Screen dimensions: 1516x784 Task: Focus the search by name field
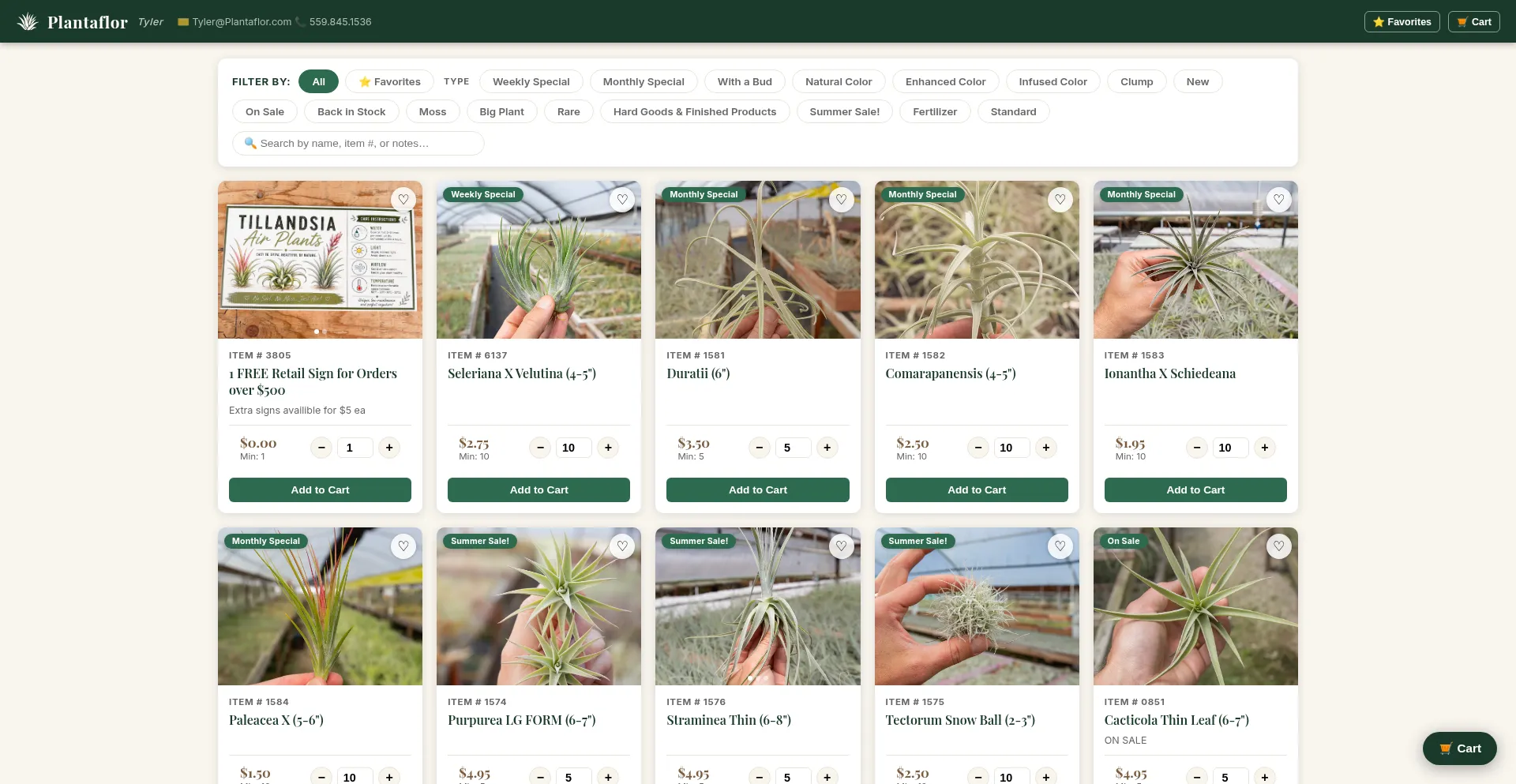coord(358,143)
